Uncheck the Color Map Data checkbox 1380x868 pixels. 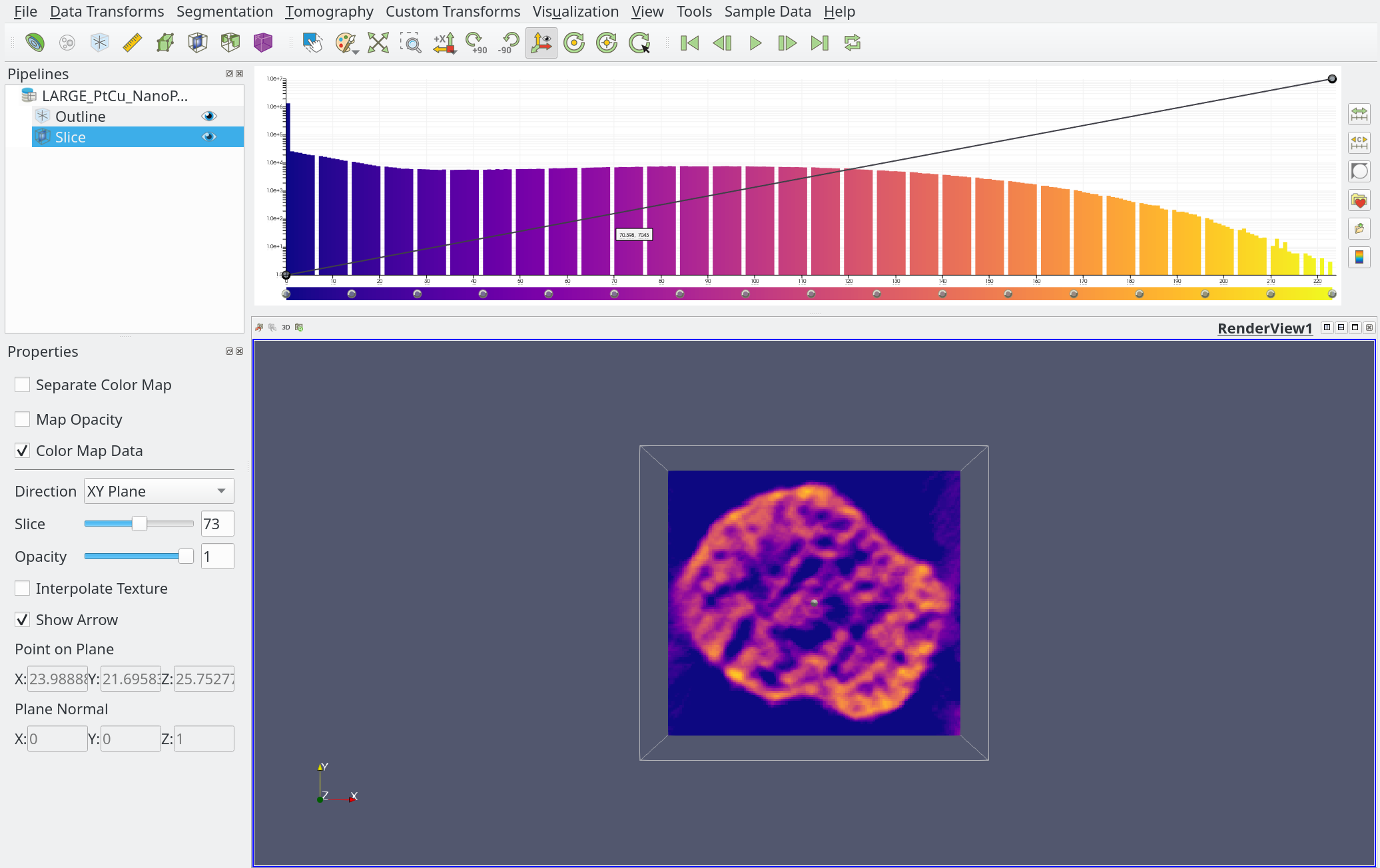point(22,451)
